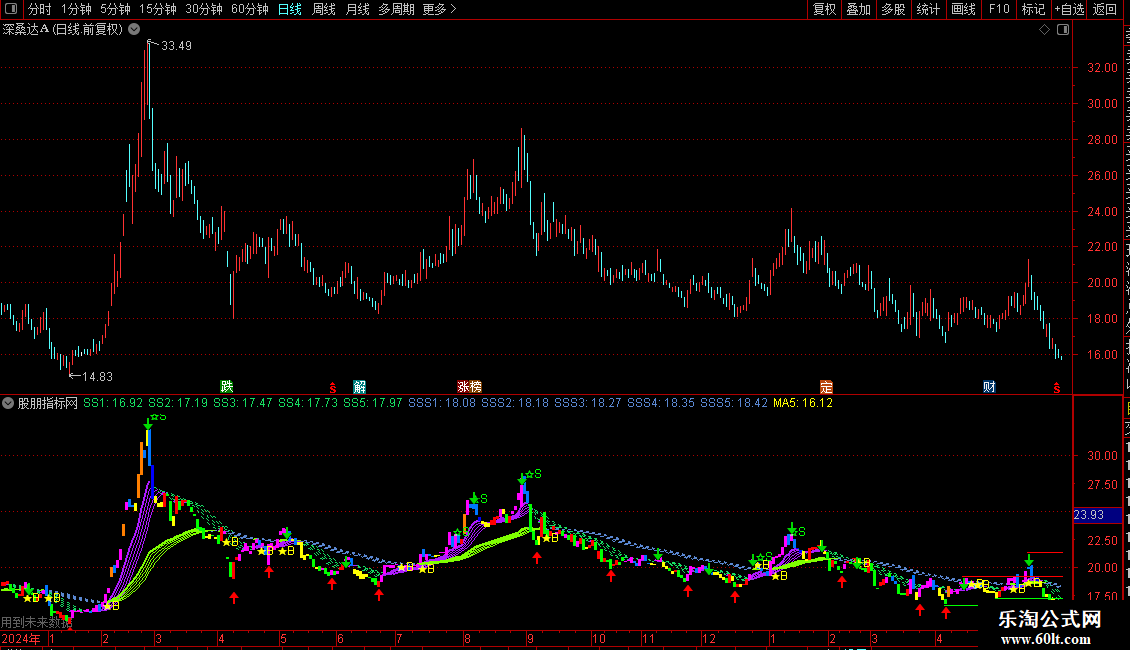The image size is (1130, 650).
Task: Switch to 月线 monthly chart
Action: point(357,9)
